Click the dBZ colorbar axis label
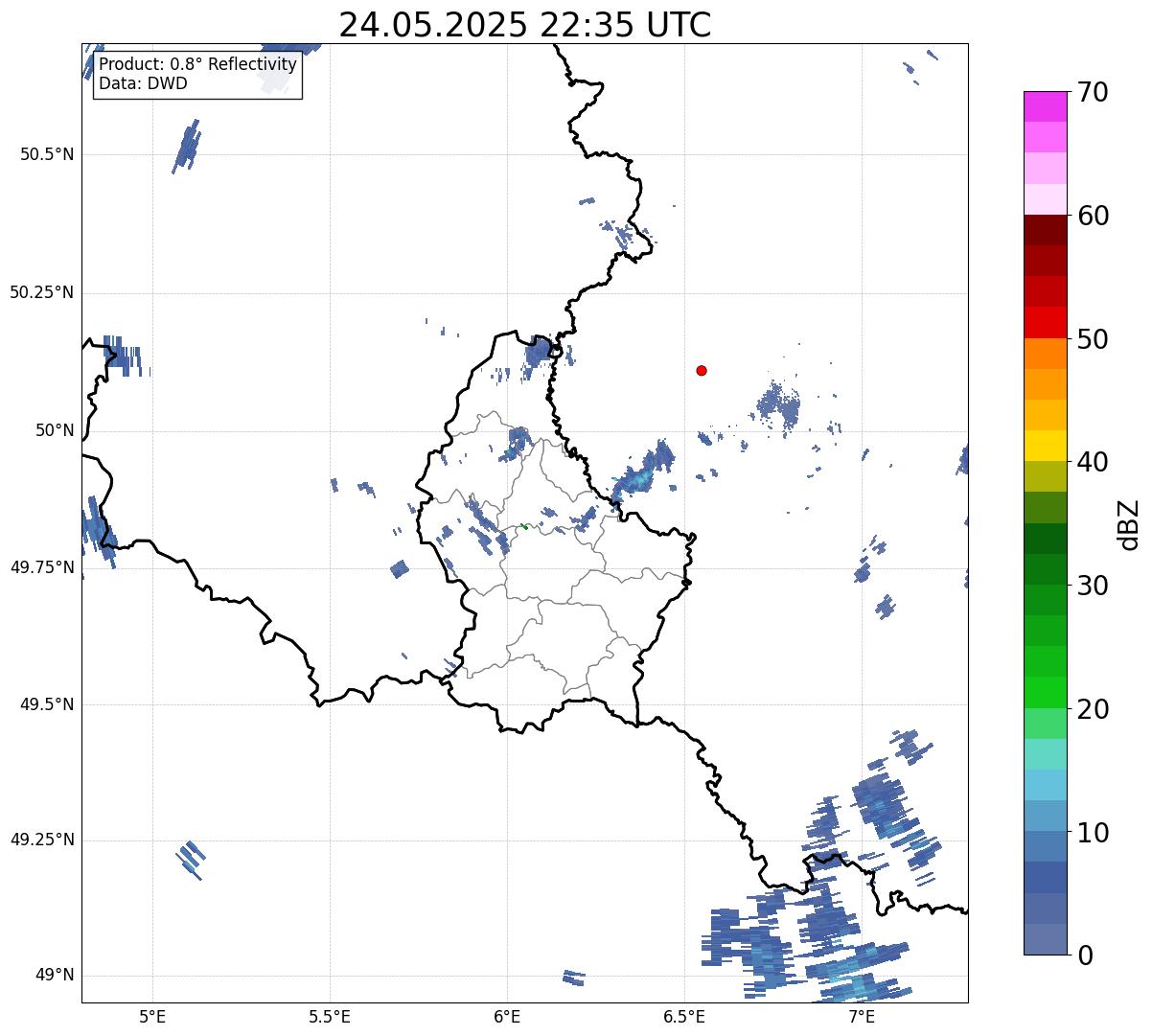The width and height of the screenshot is (1152, 1036). coord(1129,524)
